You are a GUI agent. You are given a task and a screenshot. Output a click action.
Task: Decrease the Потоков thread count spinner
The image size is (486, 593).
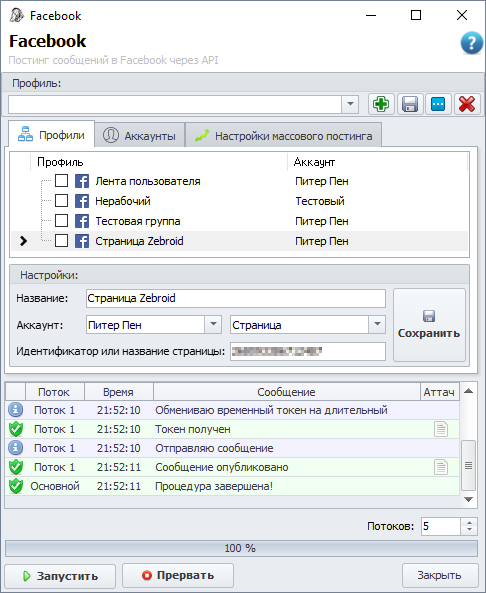[469, 530]
